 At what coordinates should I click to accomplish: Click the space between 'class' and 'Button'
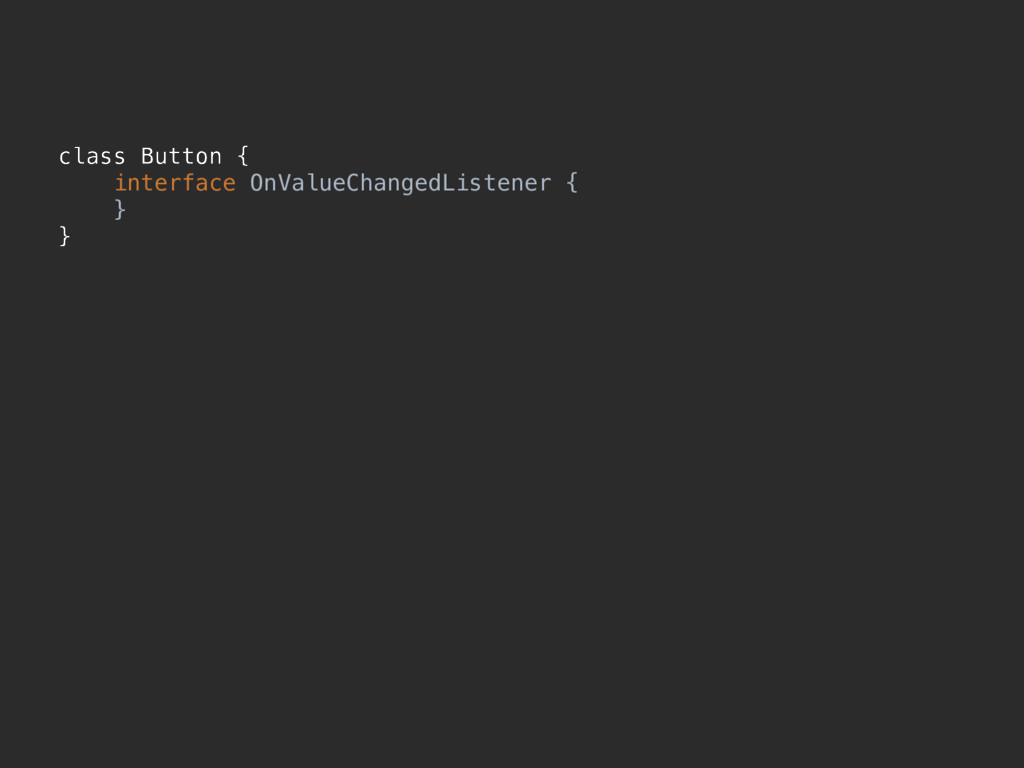point(133,156)
